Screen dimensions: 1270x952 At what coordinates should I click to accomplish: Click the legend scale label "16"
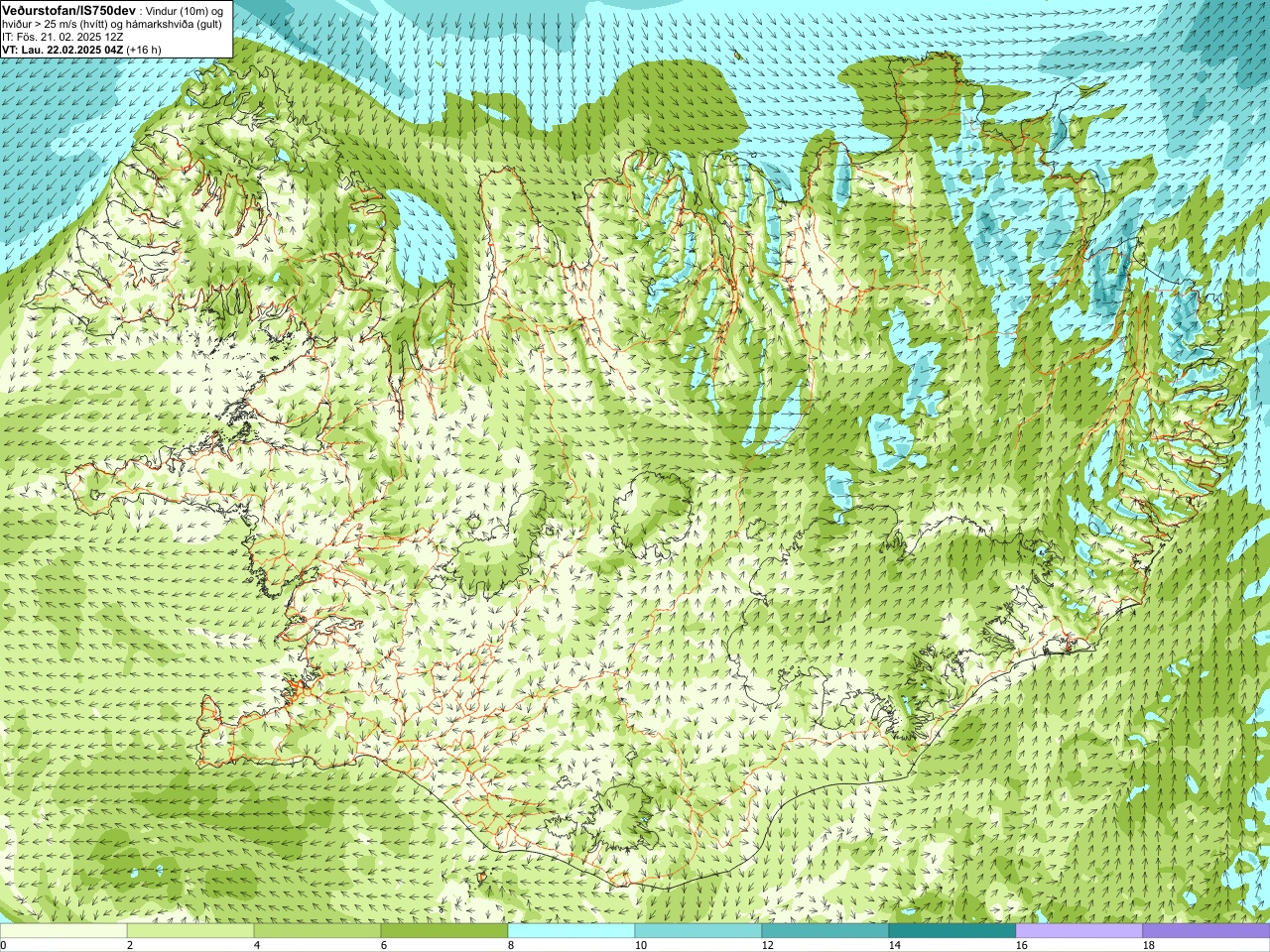click(1022, 945)
